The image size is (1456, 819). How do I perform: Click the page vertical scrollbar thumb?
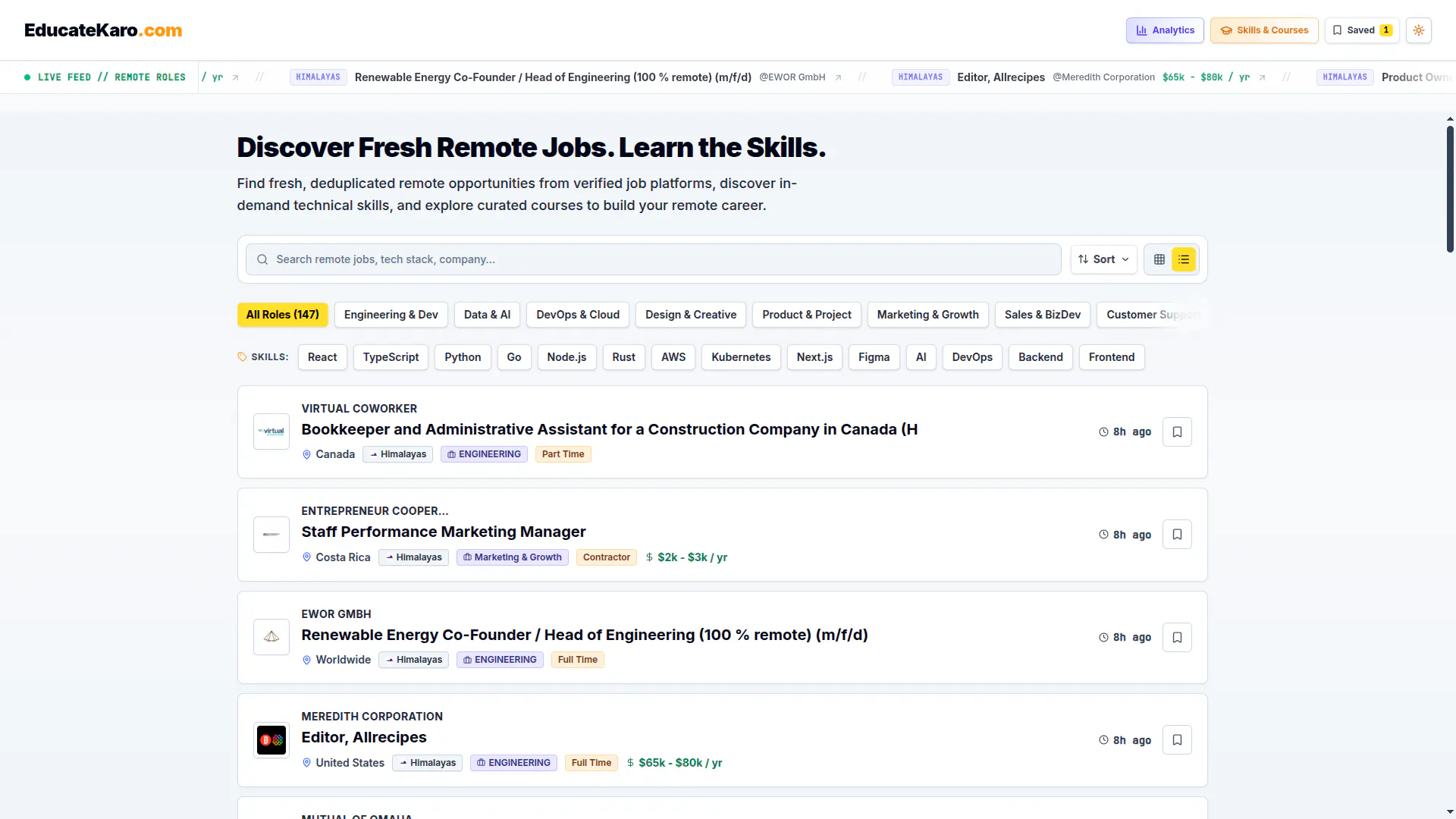coord(1450,190)
